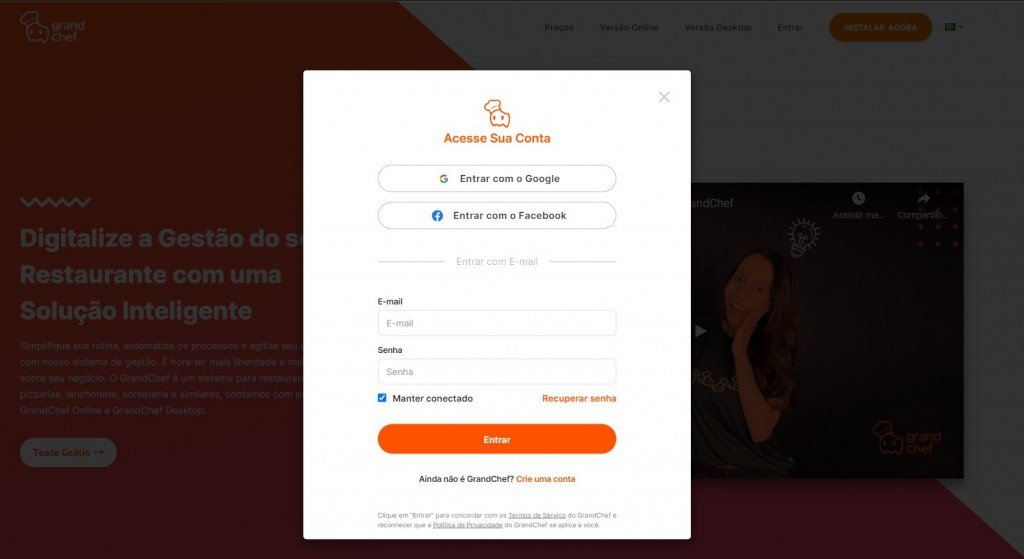Sign in with the Facebook button
1024x559 pixels.
[497, 216]
